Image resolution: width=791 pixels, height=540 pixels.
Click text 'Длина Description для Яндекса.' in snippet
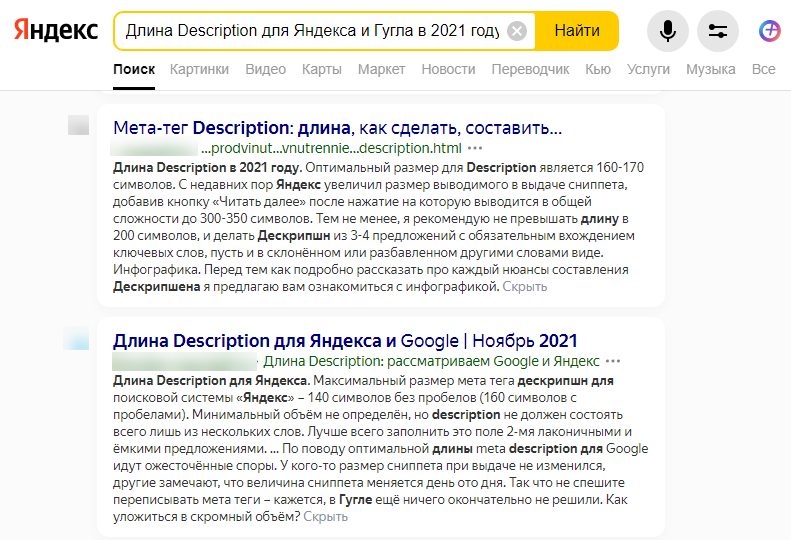211,381
